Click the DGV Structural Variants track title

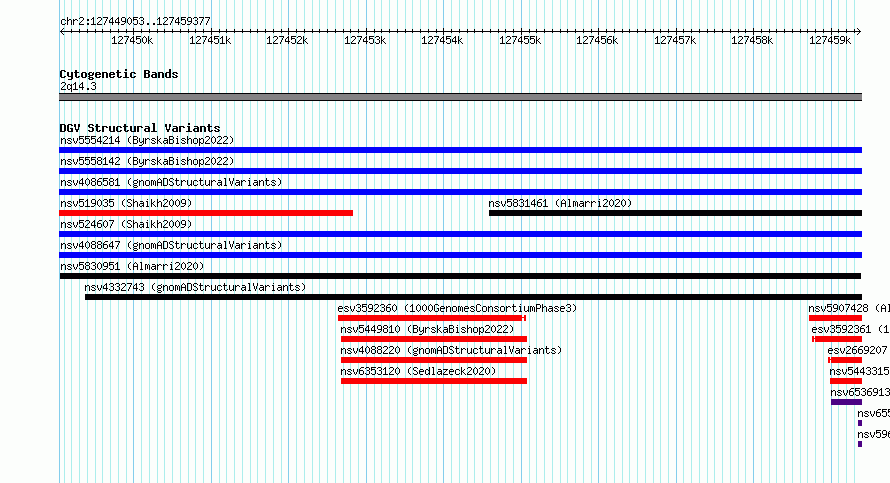coord(140,128)
